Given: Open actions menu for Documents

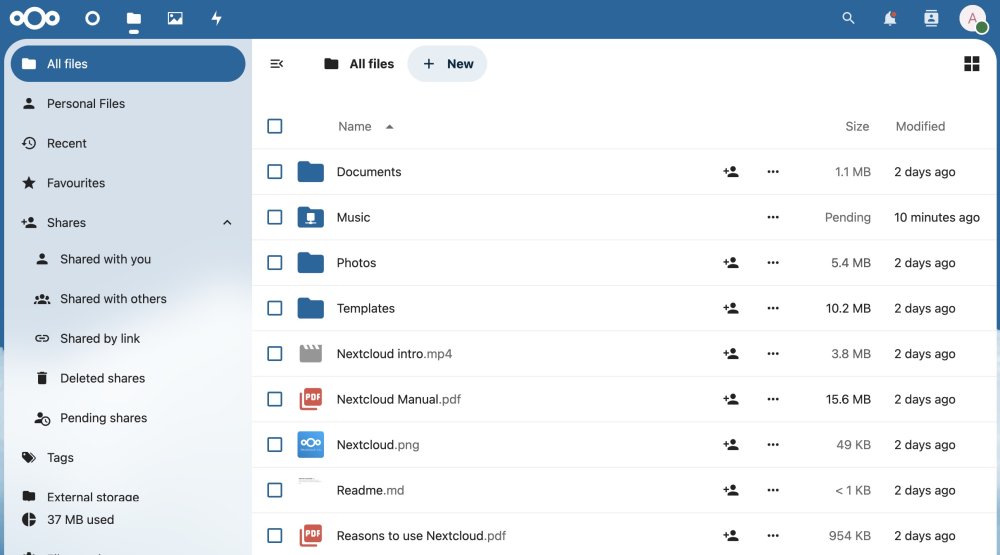Looking at the screenshot, I should (773, 172).
